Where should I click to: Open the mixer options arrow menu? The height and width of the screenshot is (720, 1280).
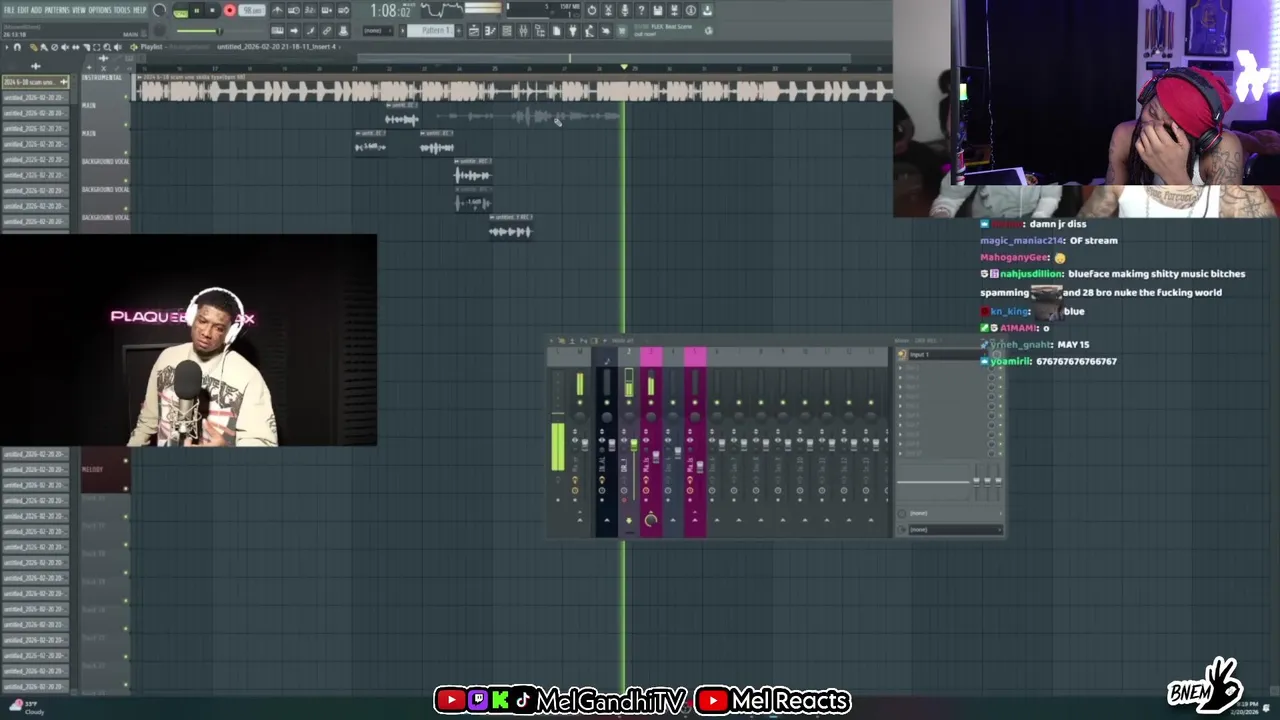551,341
